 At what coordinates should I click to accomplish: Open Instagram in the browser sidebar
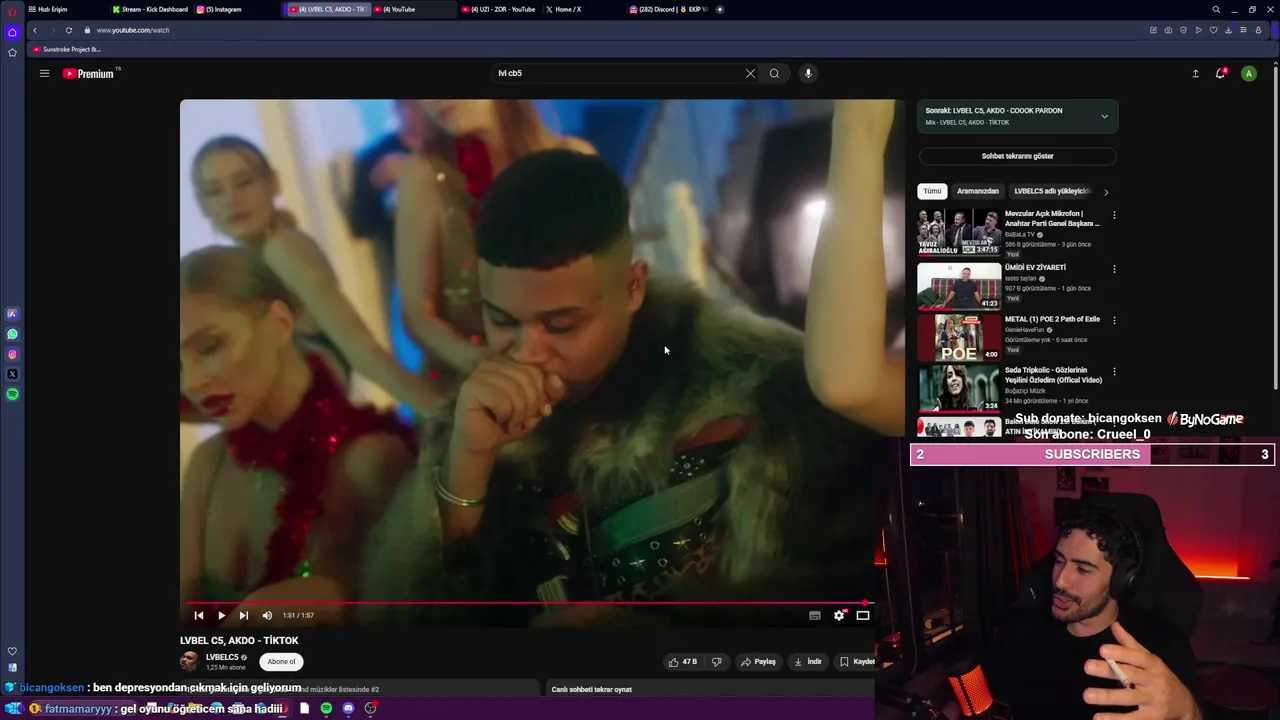tap(12, 354)
